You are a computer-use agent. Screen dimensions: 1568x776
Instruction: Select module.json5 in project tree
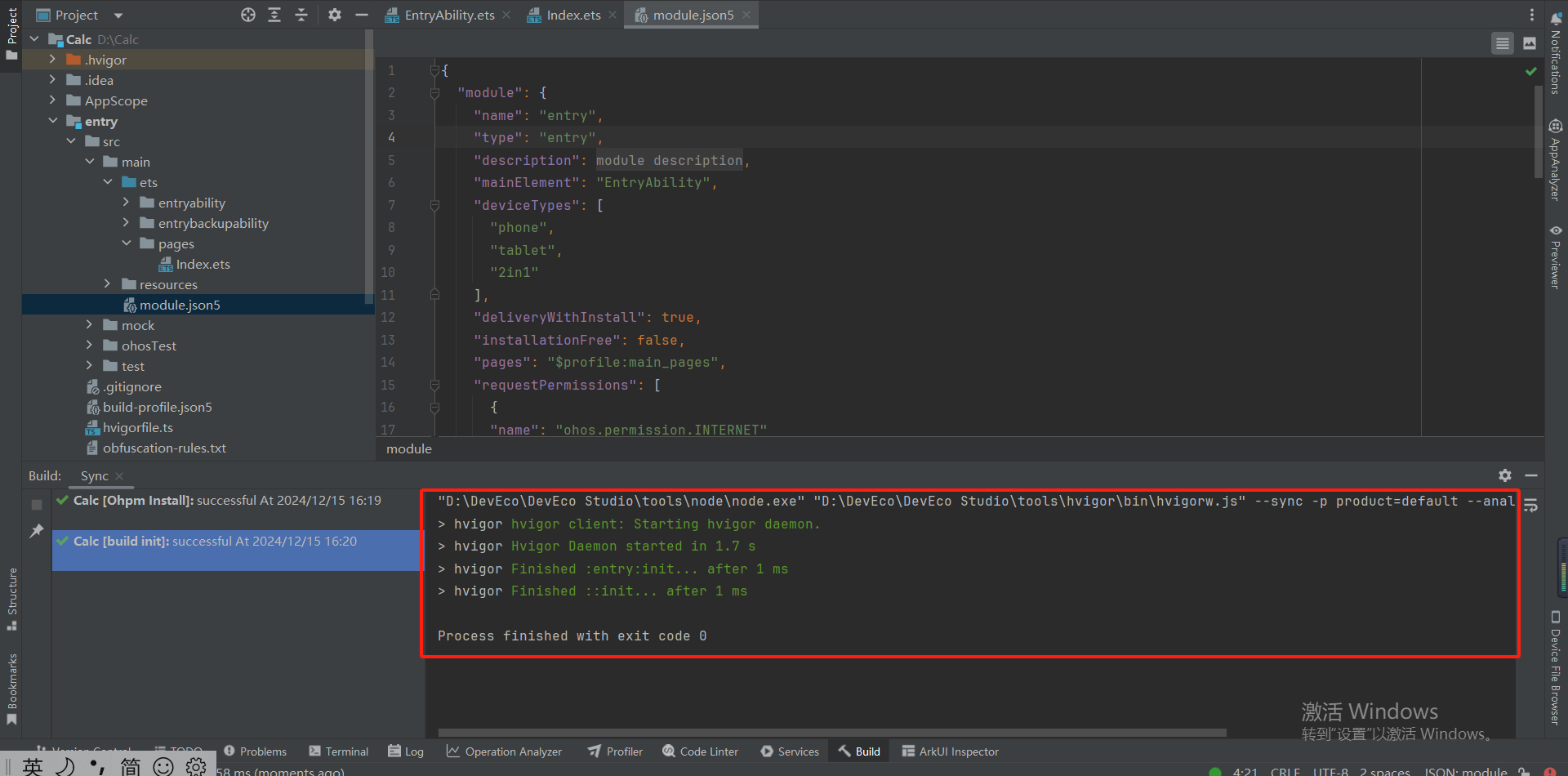(x=172, y=305)
